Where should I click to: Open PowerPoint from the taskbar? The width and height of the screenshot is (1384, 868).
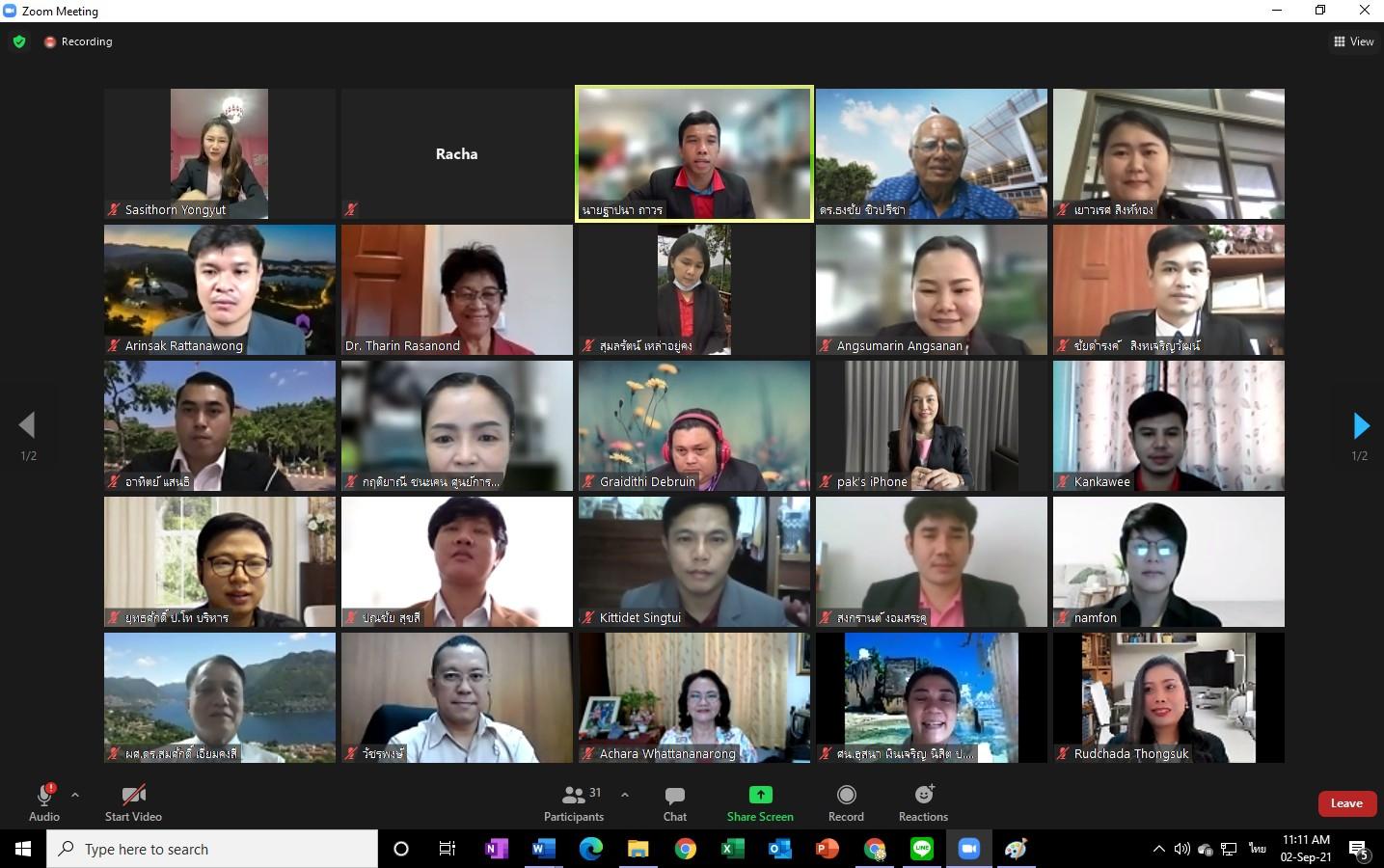(828, 849)
